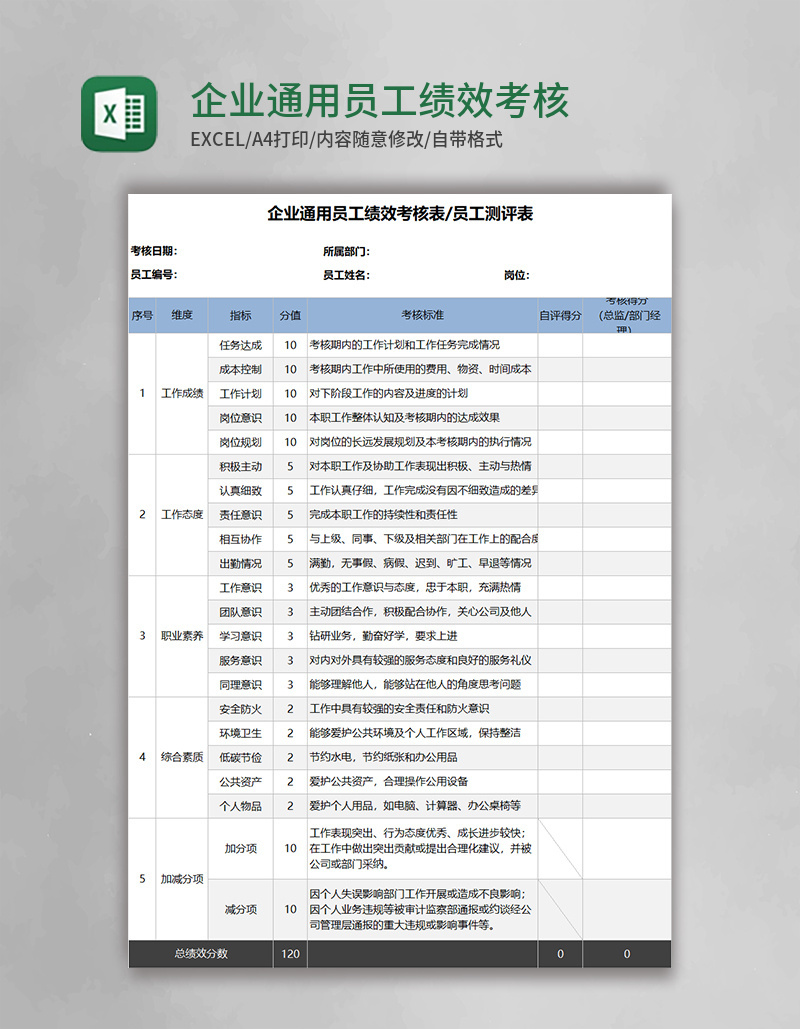
Task: Click the 分值 header cell
Action: pyautogui.click(x=288, y=313)
